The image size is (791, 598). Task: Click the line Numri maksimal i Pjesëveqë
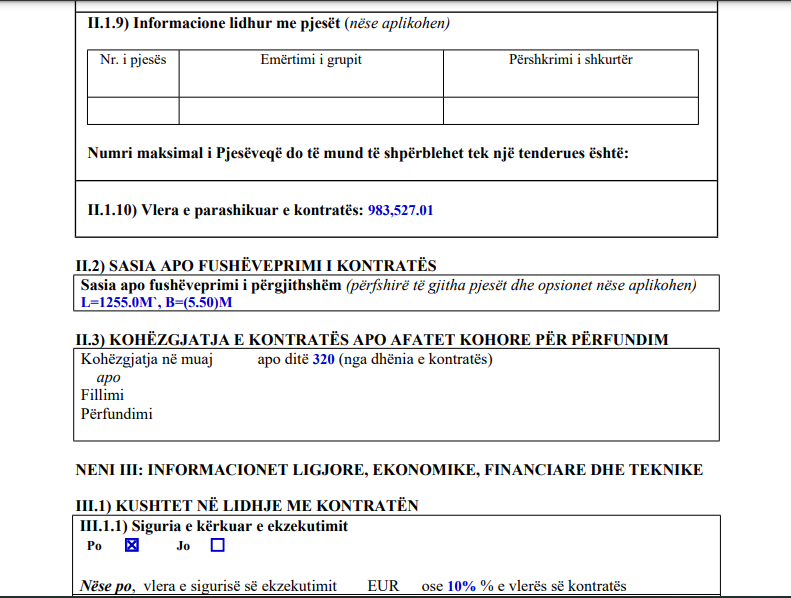pos(358,153)
